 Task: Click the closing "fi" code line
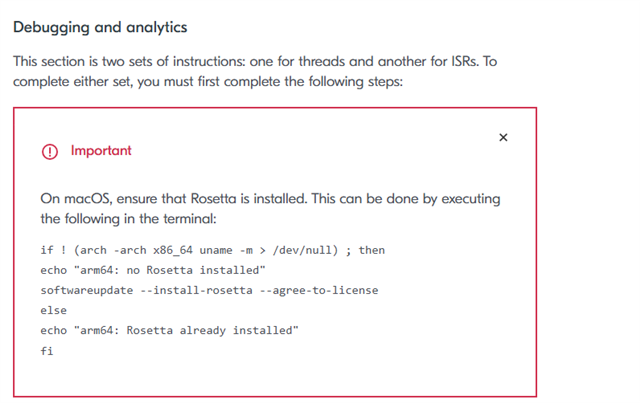pos(47,351)
